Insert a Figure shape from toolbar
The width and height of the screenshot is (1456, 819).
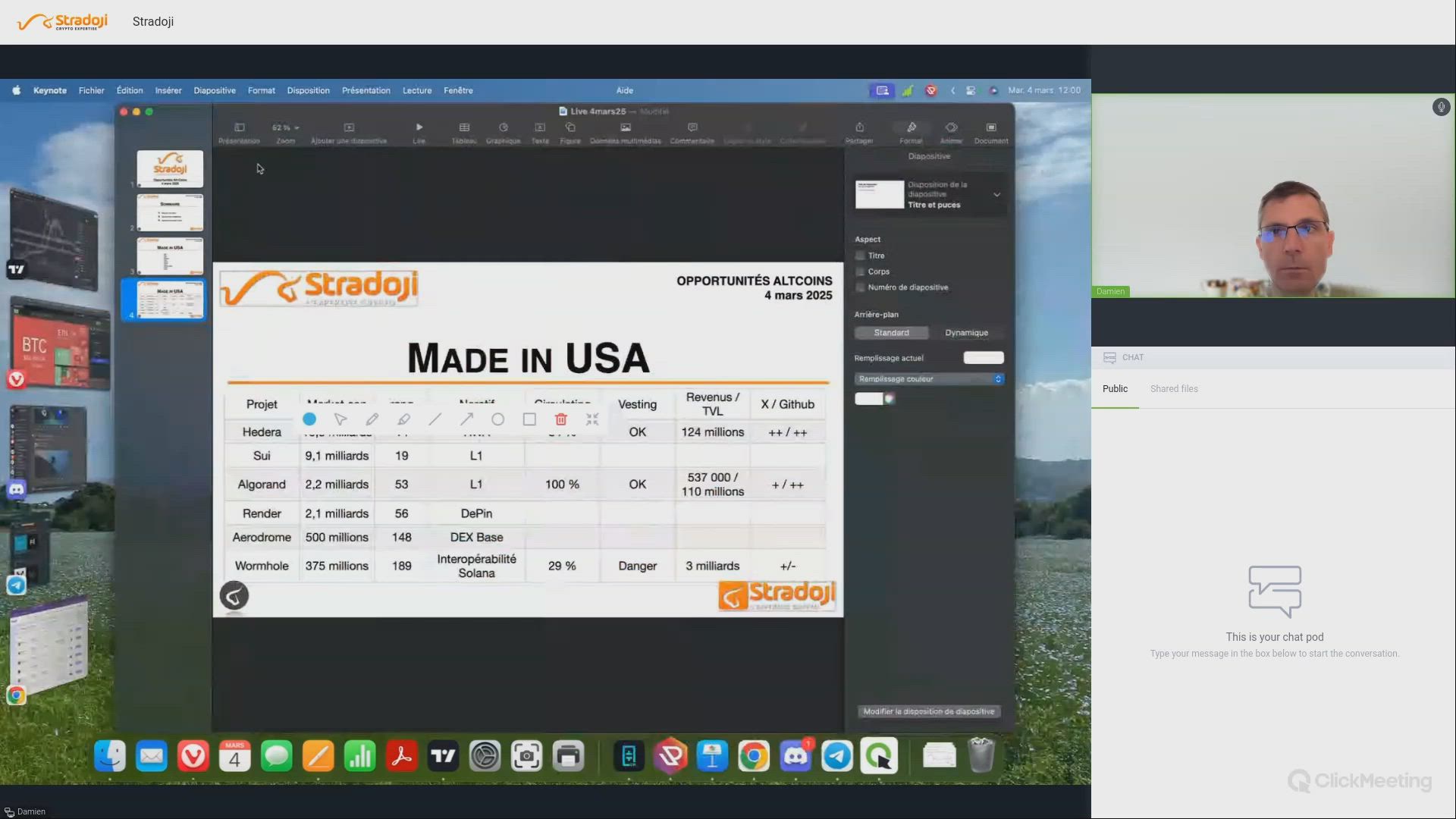pos(570,133)
